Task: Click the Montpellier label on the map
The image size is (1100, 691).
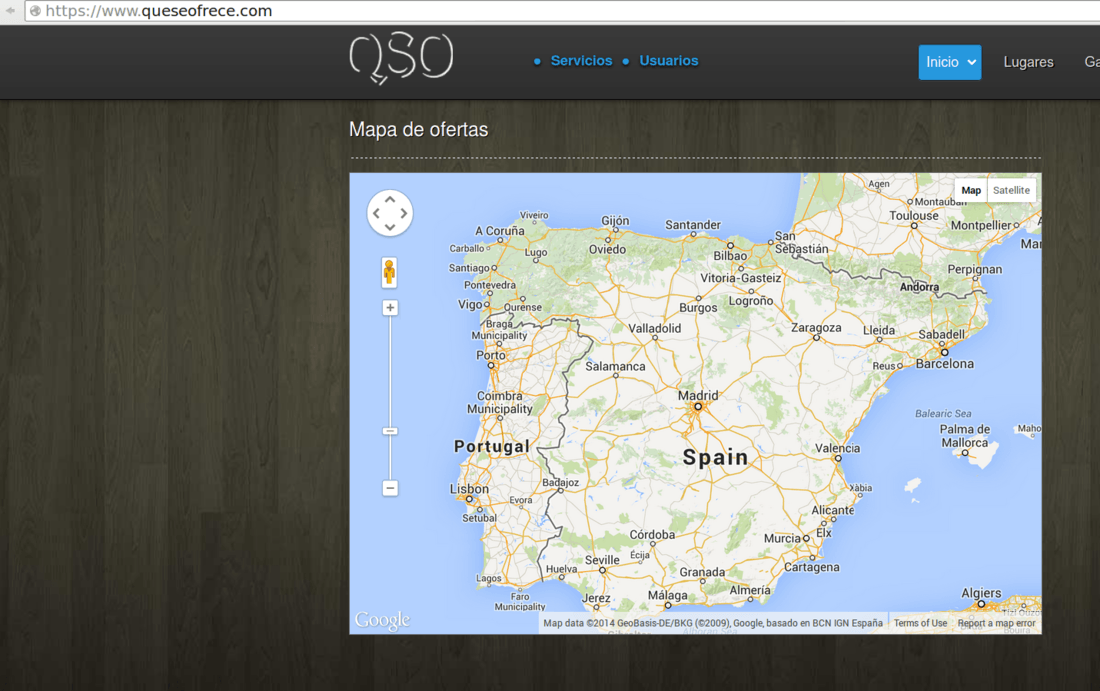Action: pos(981,226)
